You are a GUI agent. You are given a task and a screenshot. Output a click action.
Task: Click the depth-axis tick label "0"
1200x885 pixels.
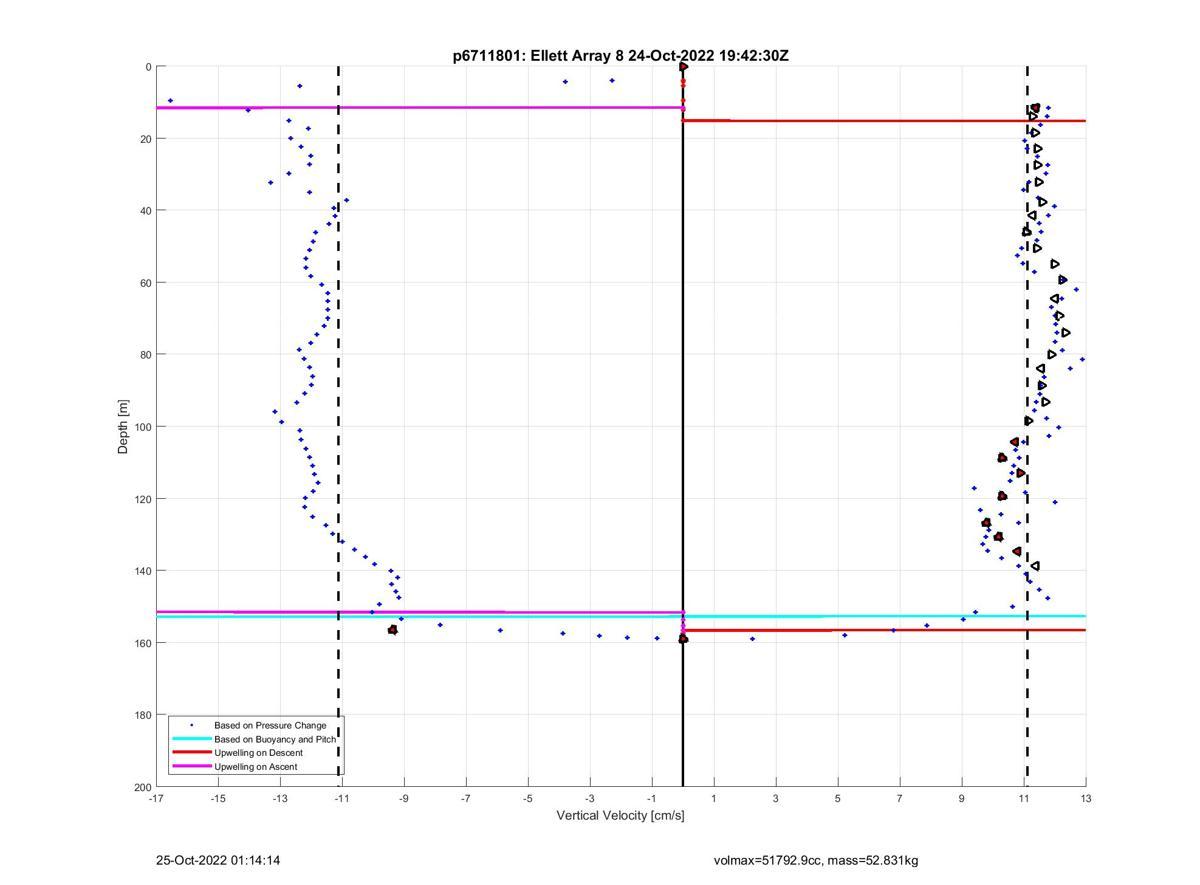148,67
